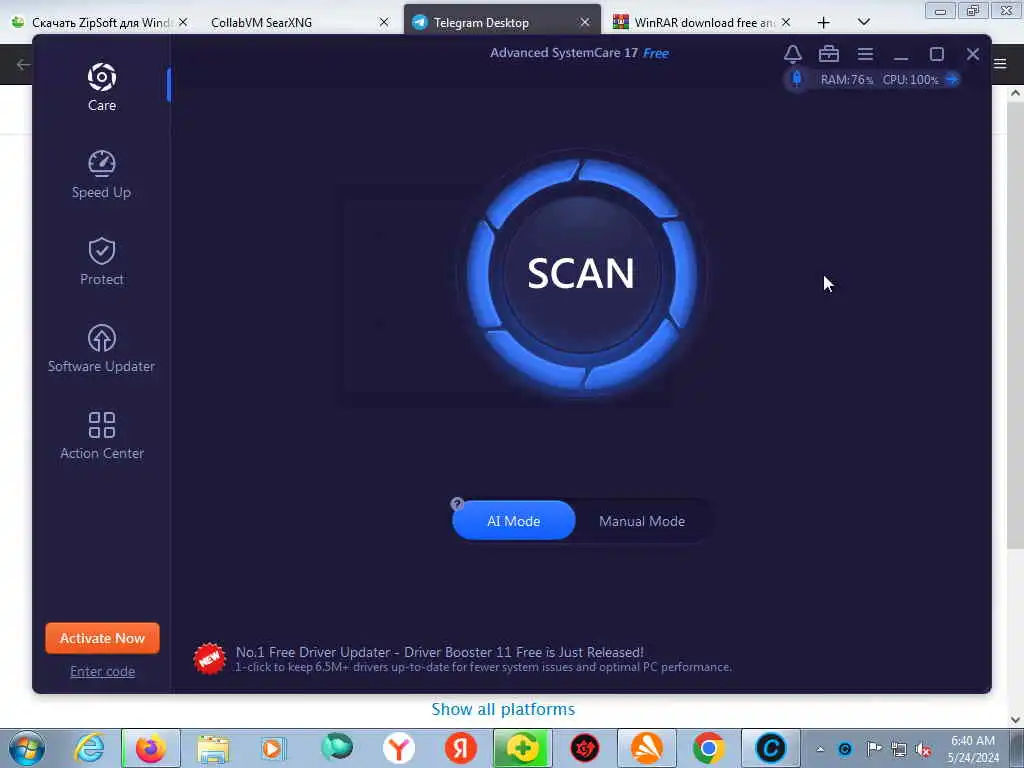Open the Software Updater section
Screen dimensions: 1024x768
(102, 348)
